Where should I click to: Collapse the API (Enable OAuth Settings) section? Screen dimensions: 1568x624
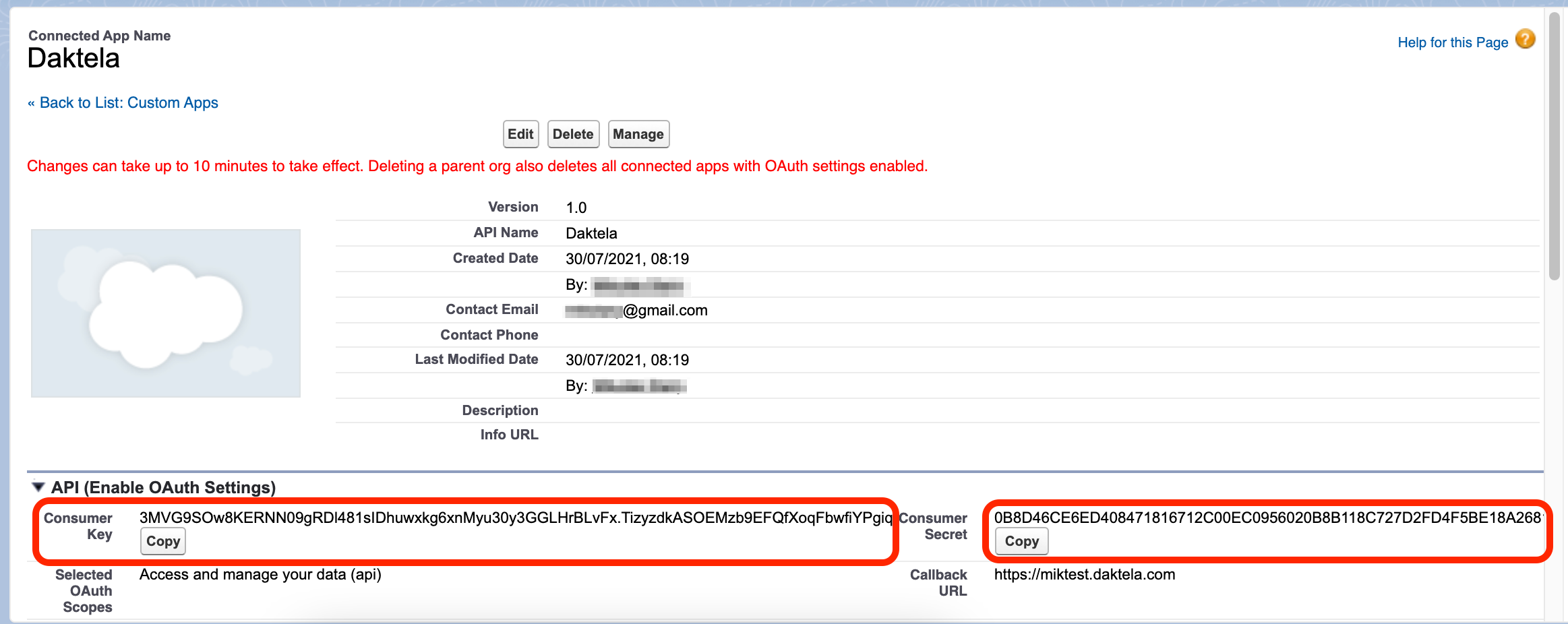click(x=37, y=487)
